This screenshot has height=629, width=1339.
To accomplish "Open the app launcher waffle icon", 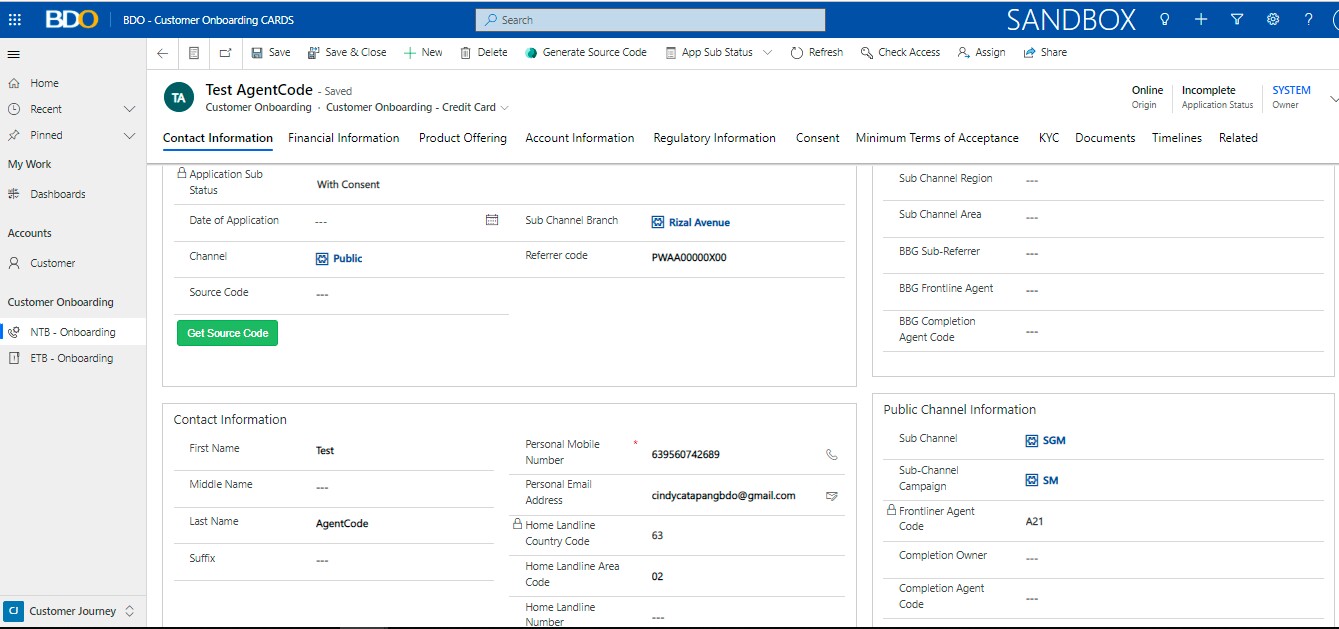I will point(15,19).
